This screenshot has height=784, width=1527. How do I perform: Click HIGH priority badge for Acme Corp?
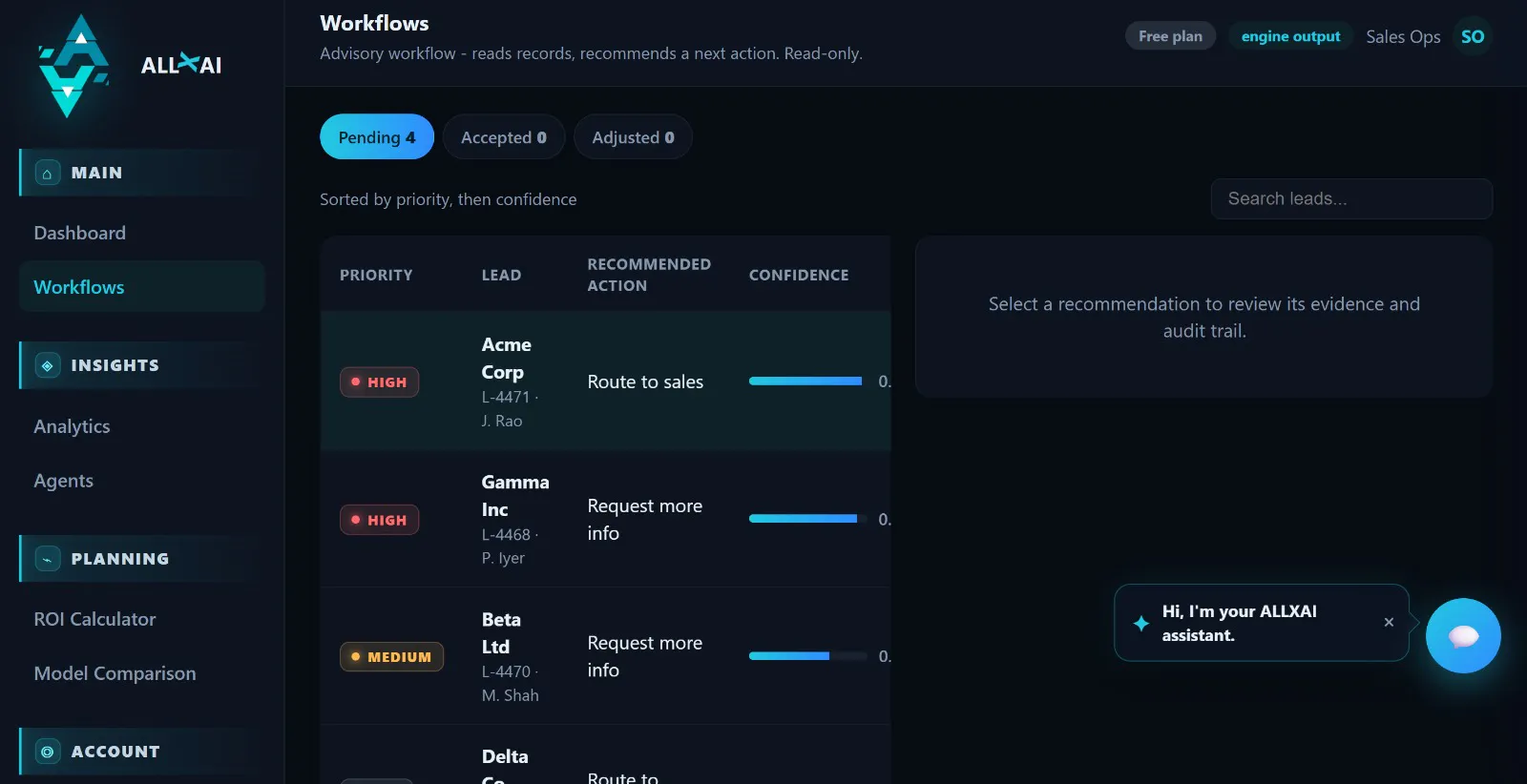point(379,382)
